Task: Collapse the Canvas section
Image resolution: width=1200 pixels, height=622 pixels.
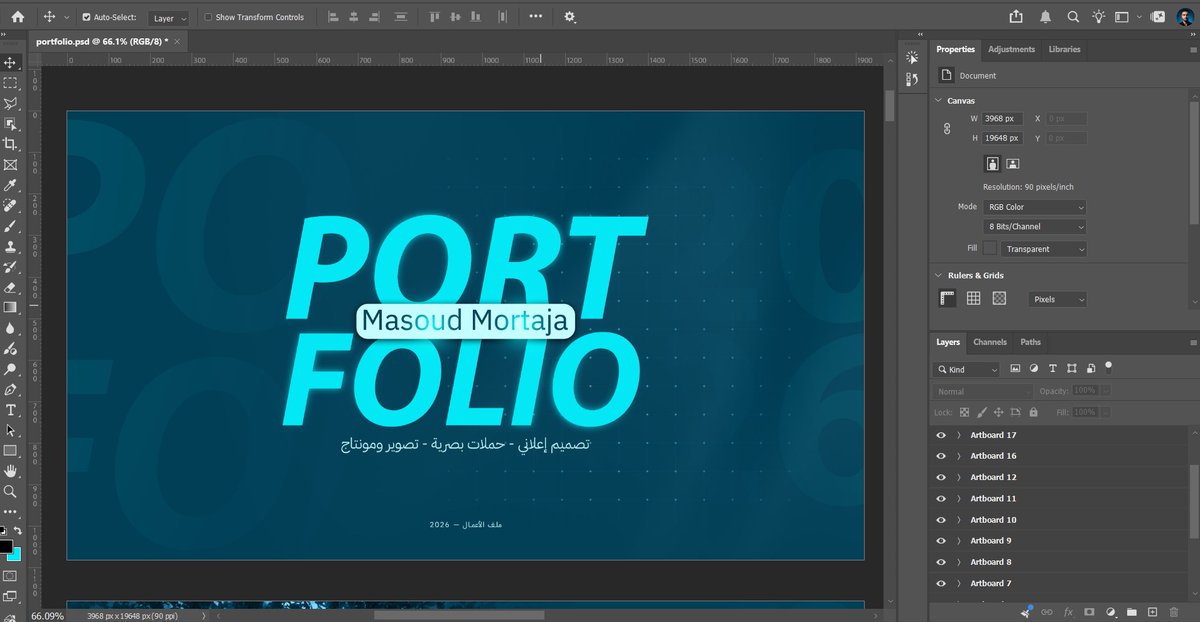Action: [x=938, y=101]
